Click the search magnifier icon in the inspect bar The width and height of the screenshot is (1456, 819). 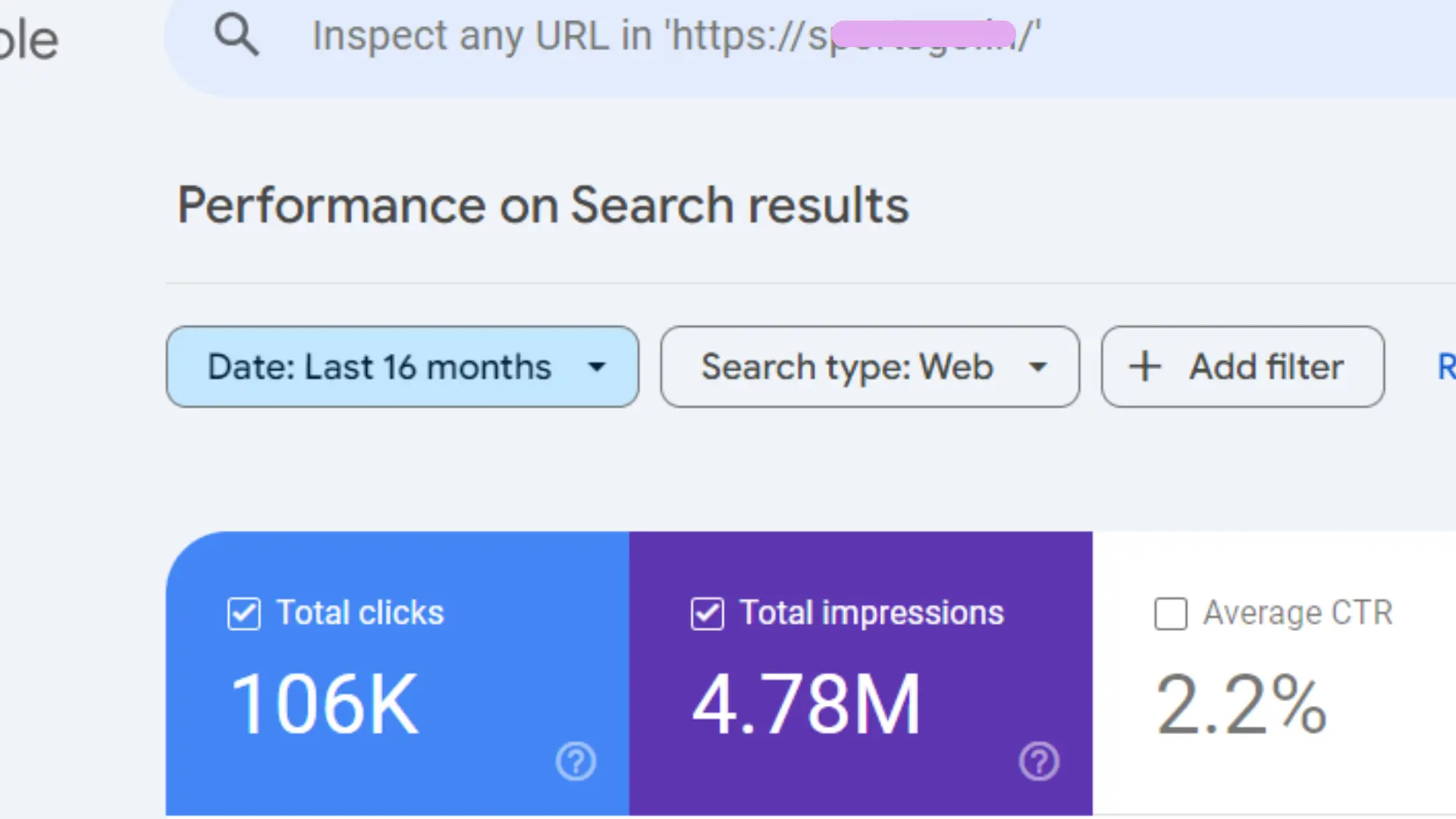pos(237,33)
